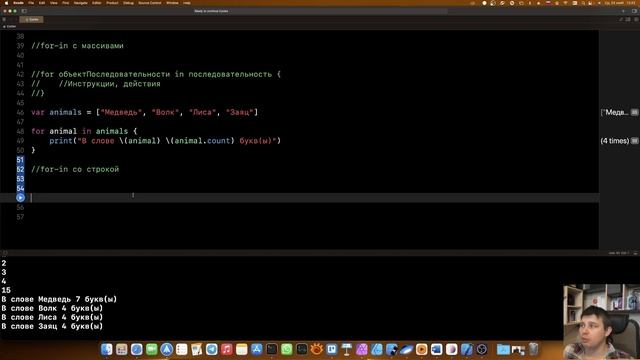Open the File menu

click(x=31, y=3)
